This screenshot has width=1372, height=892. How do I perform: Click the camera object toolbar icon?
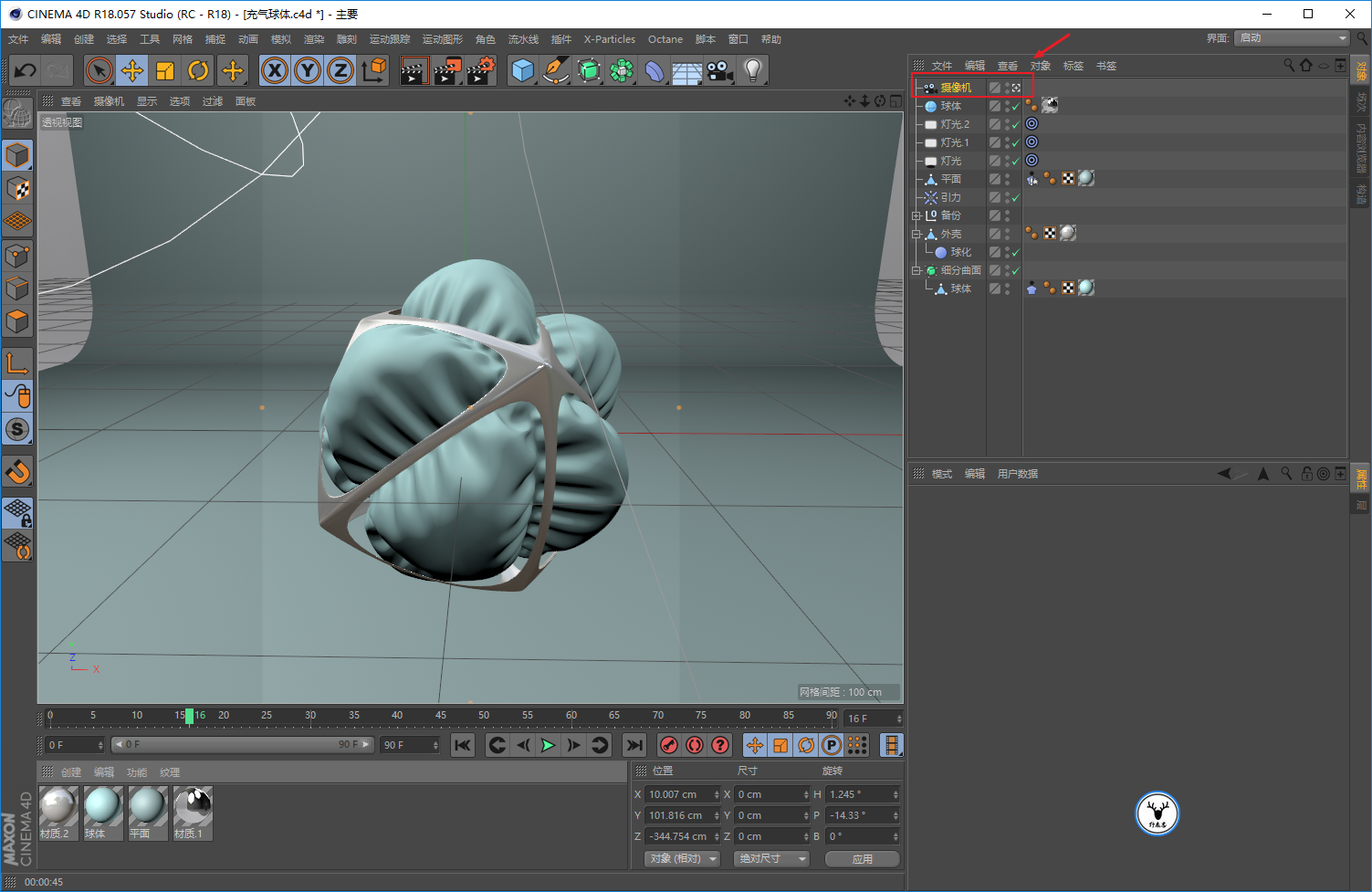pos(720,70)
